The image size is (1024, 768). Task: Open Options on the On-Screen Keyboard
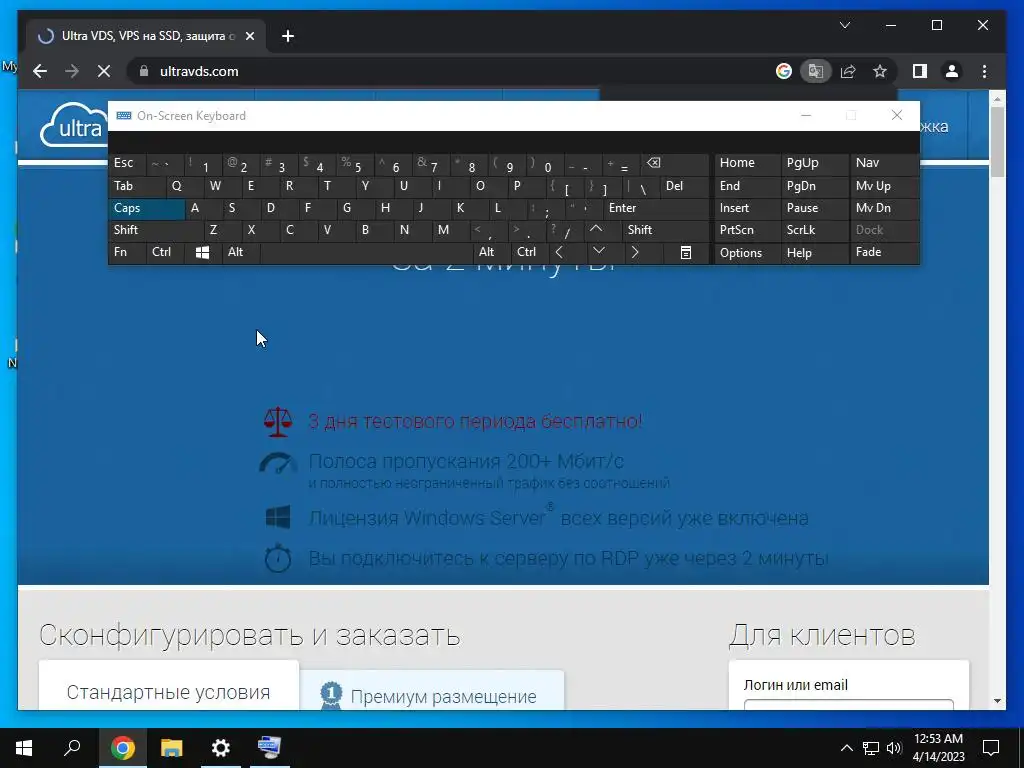pos(747,253)
